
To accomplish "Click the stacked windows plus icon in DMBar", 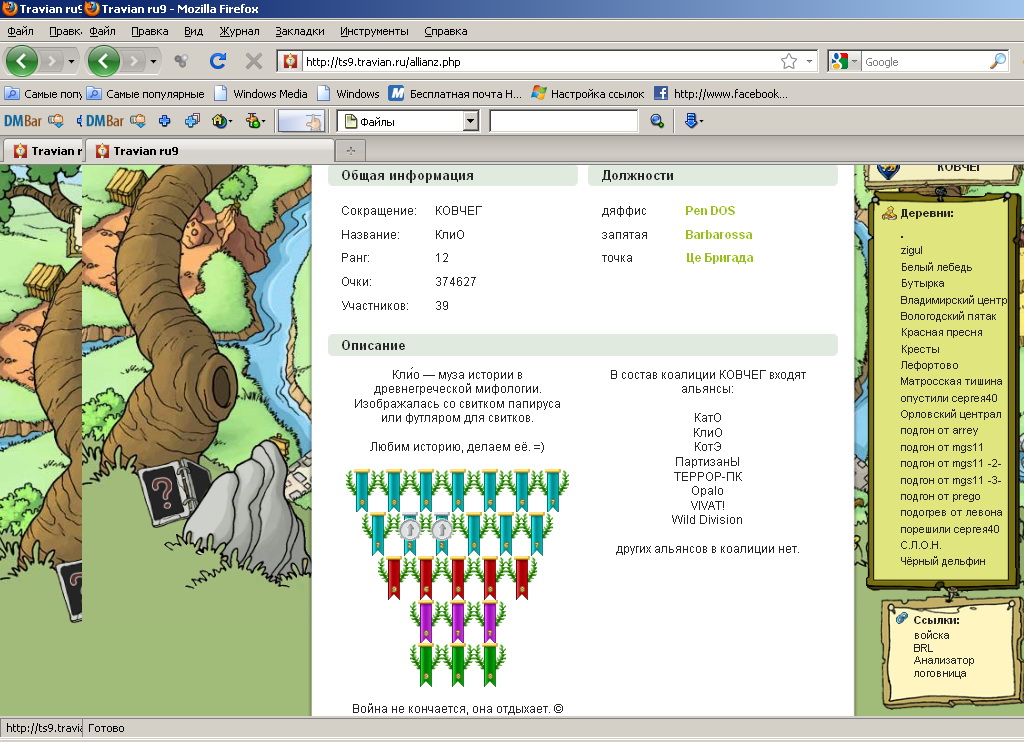I will [x=192, y=121].
